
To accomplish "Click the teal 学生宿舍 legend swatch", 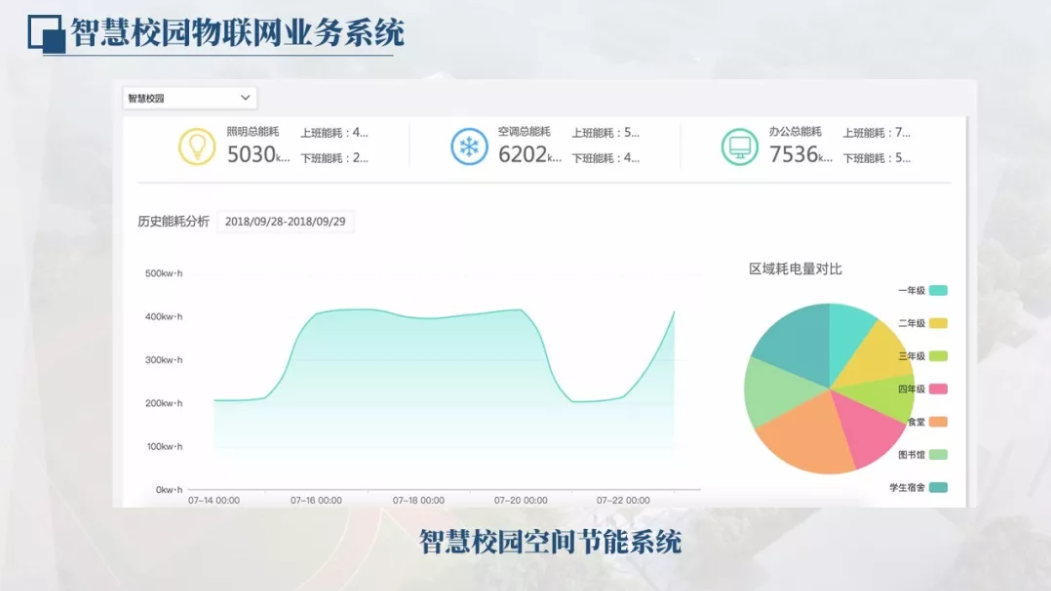I will point(938,487).
